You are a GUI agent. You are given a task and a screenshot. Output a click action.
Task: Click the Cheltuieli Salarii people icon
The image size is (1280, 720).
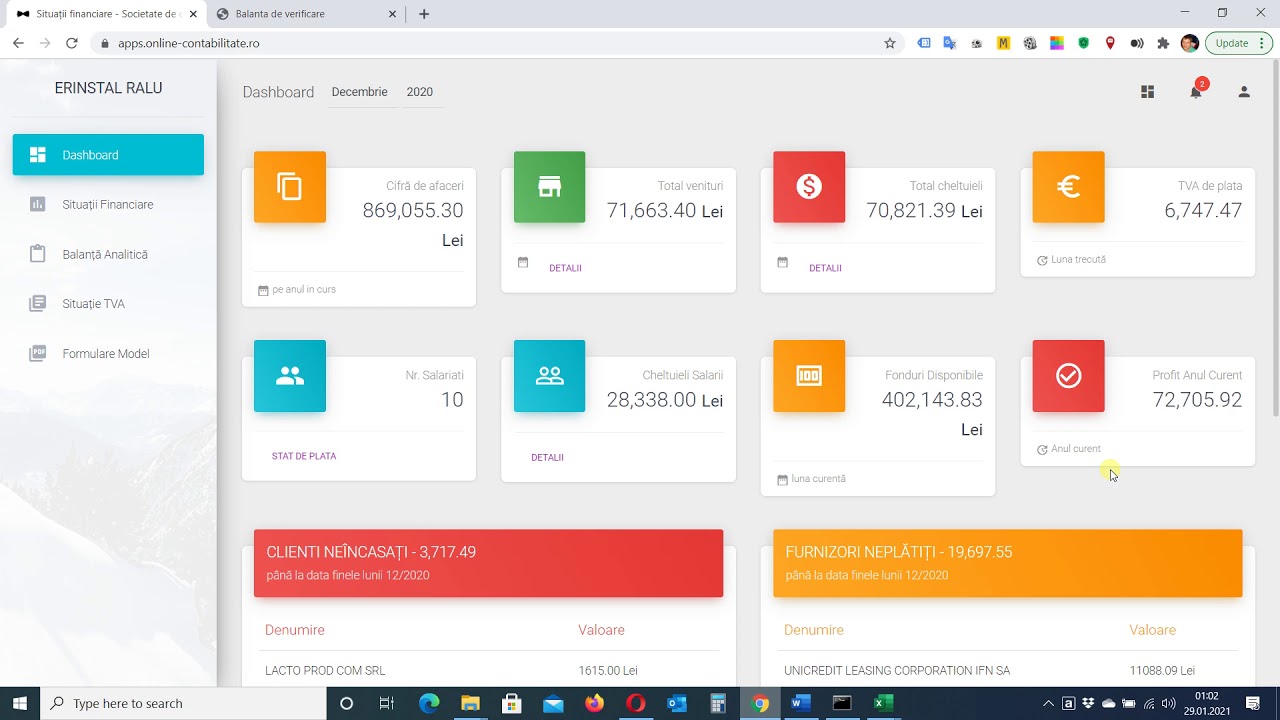click(549, 376)
